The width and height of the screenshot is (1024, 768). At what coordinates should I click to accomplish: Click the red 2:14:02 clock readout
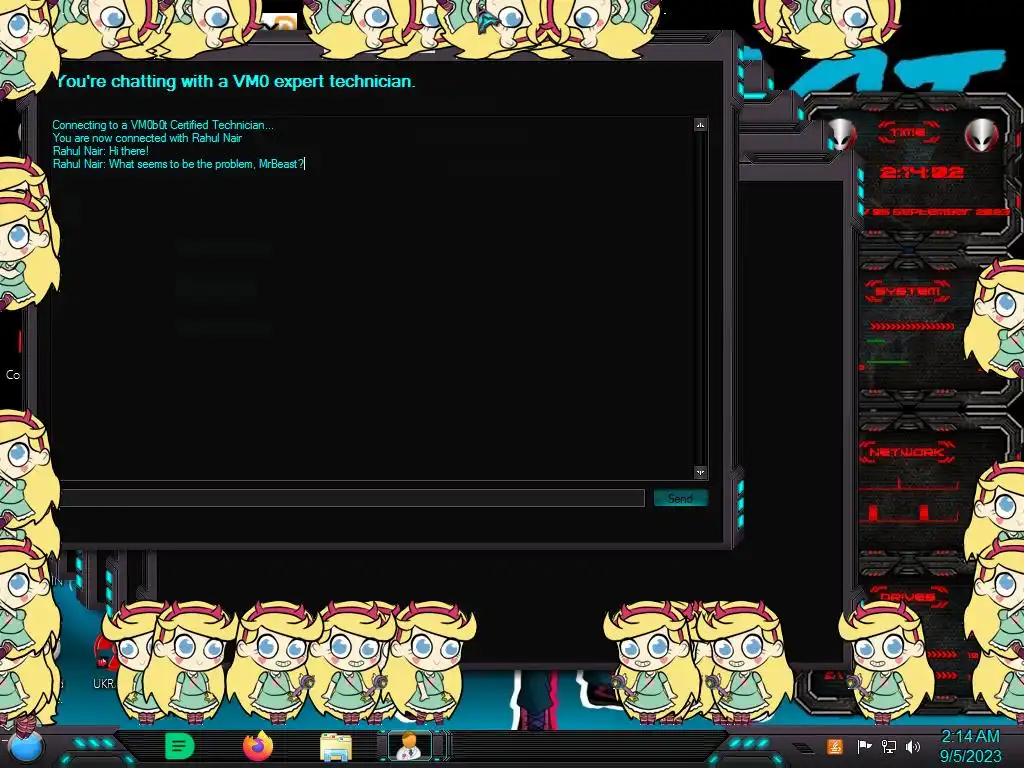tap(921, 172)
